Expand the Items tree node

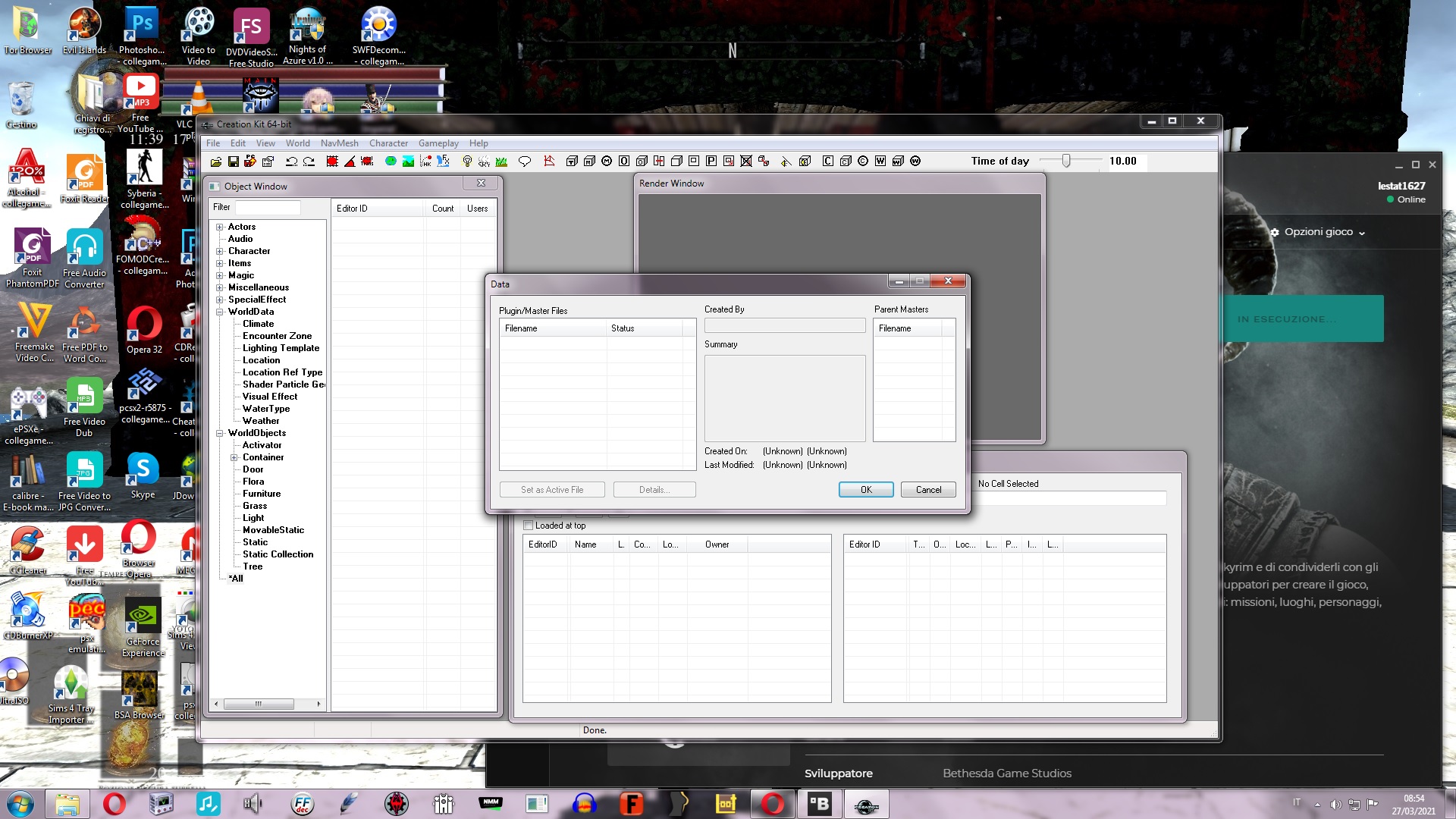point(220,263)
